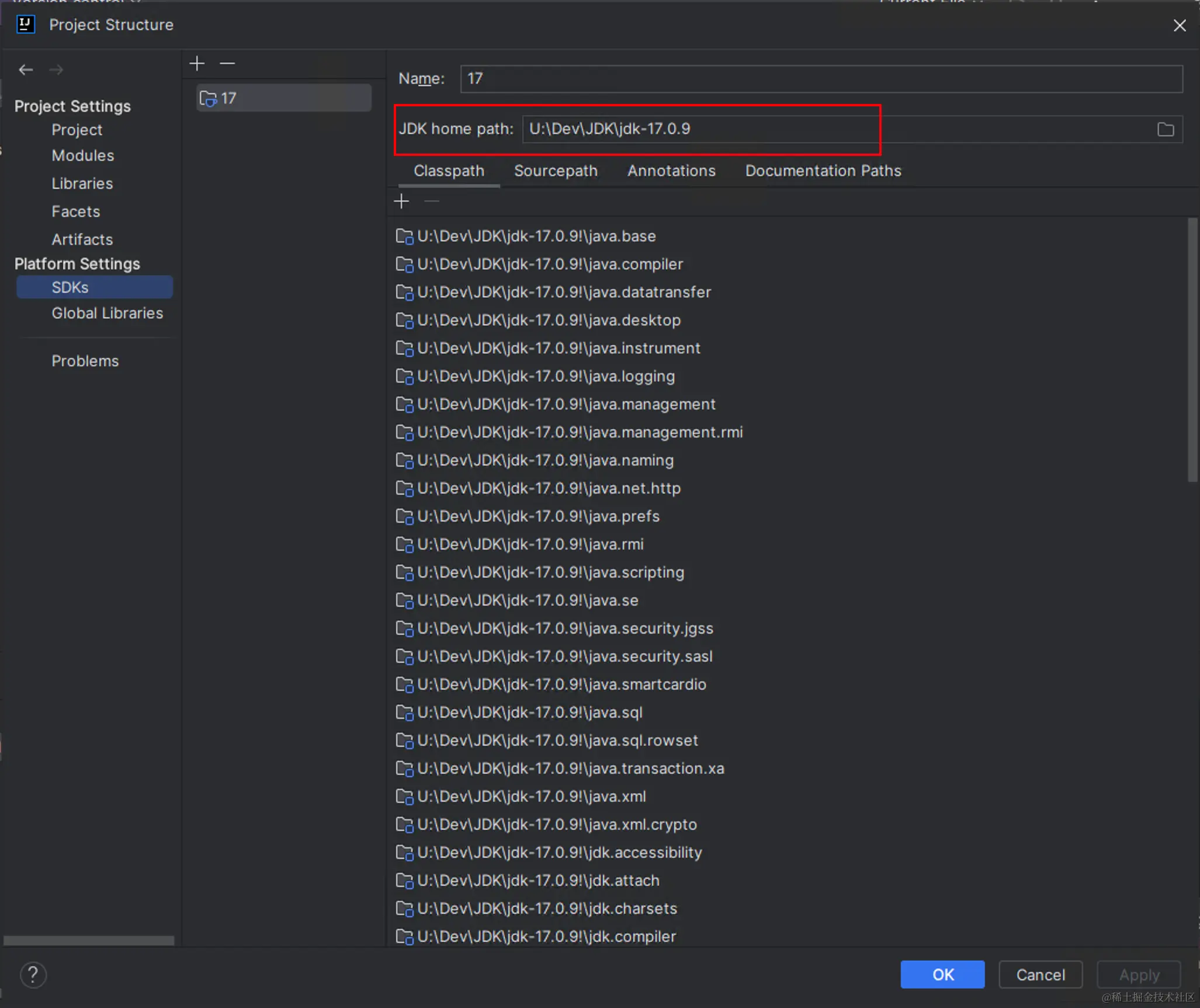Go to Global Libraries section
This screenshot has height=1008, width=1200.
point(107,313)
